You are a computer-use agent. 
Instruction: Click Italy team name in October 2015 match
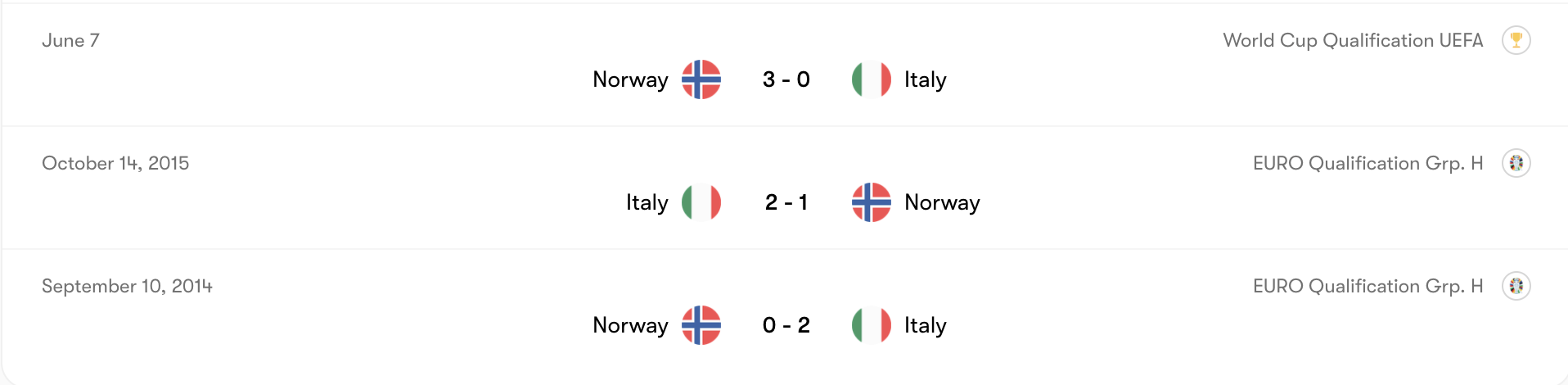coord(647,202)
